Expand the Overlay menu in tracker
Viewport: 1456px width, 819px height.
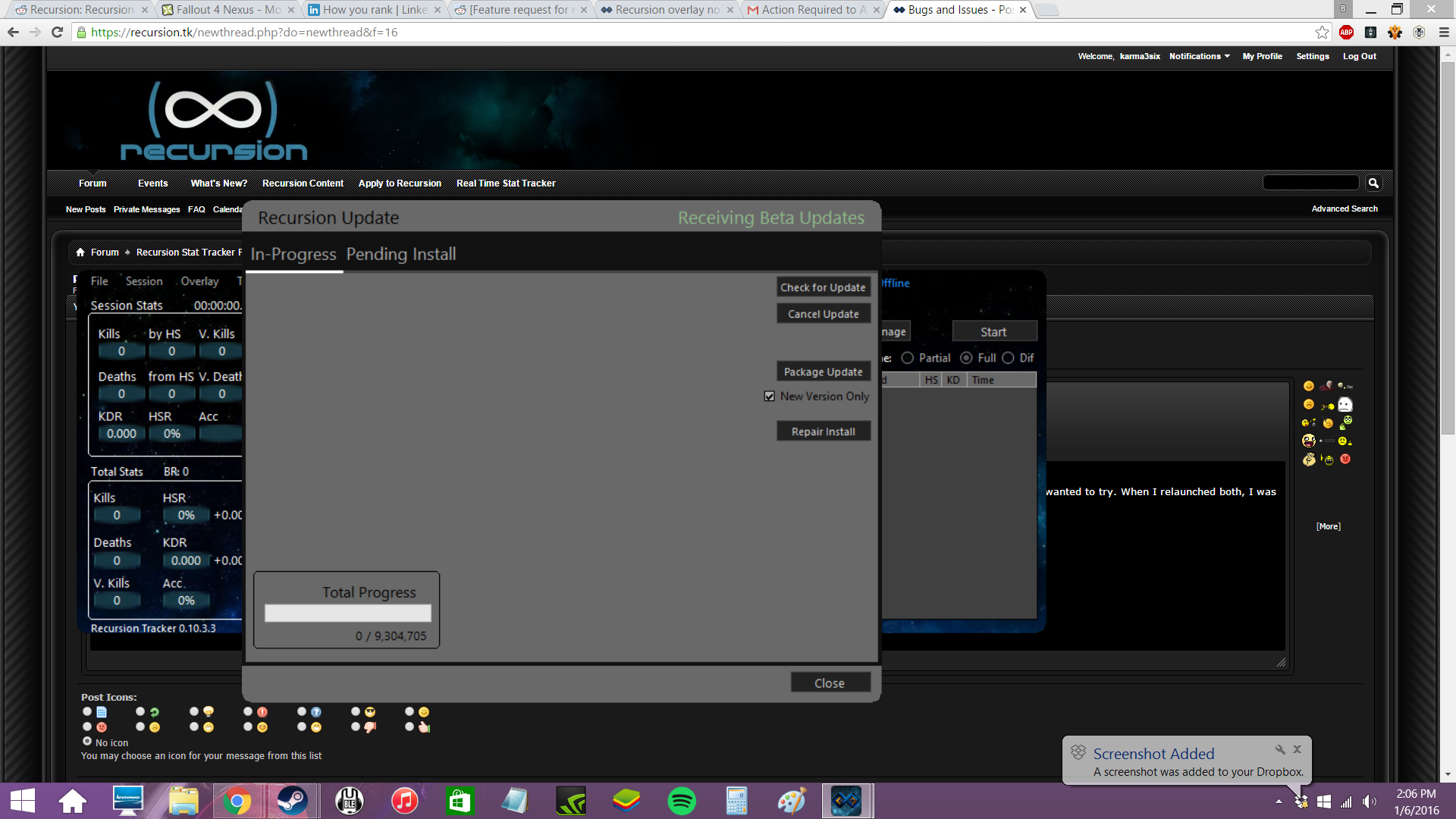tap(199, 280)
